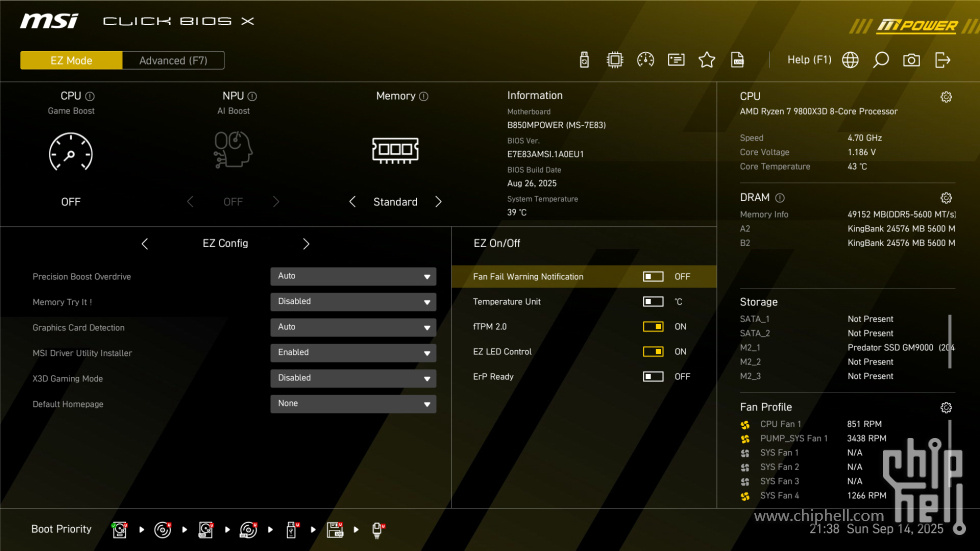Click the info icon next to DRAM
Viewport: 980px width, 551px height.
tap(780, 198)
